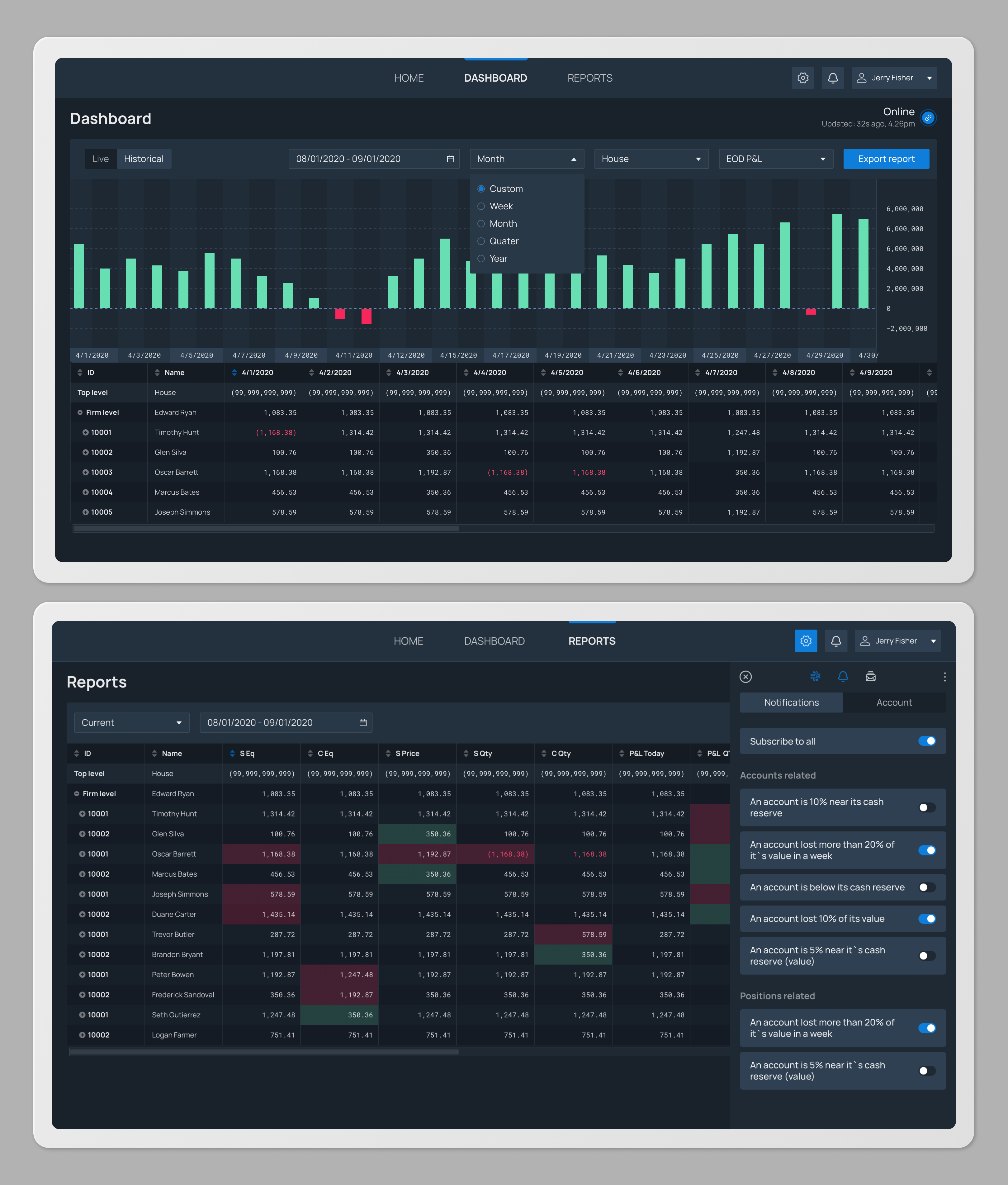This screenshot has width=1008, height=1185.
Task: Open the House dropdown
Action: (x=651, y=159)
